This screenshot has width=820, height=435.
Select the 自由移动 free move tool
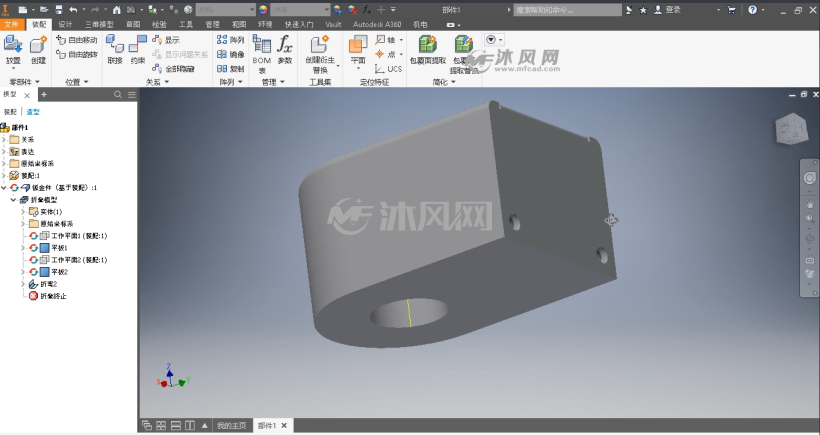pos(76,40)
